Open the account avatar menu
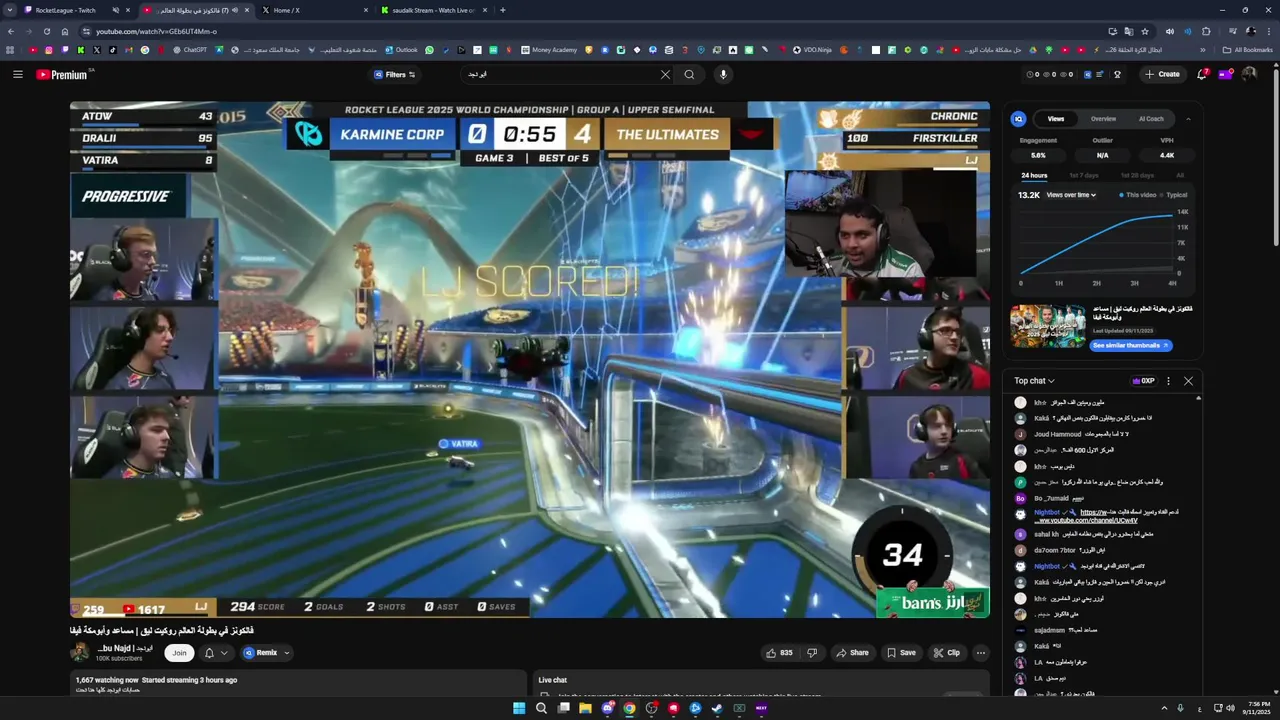This screenshot has height=720, width=1280. (1249, 74)
